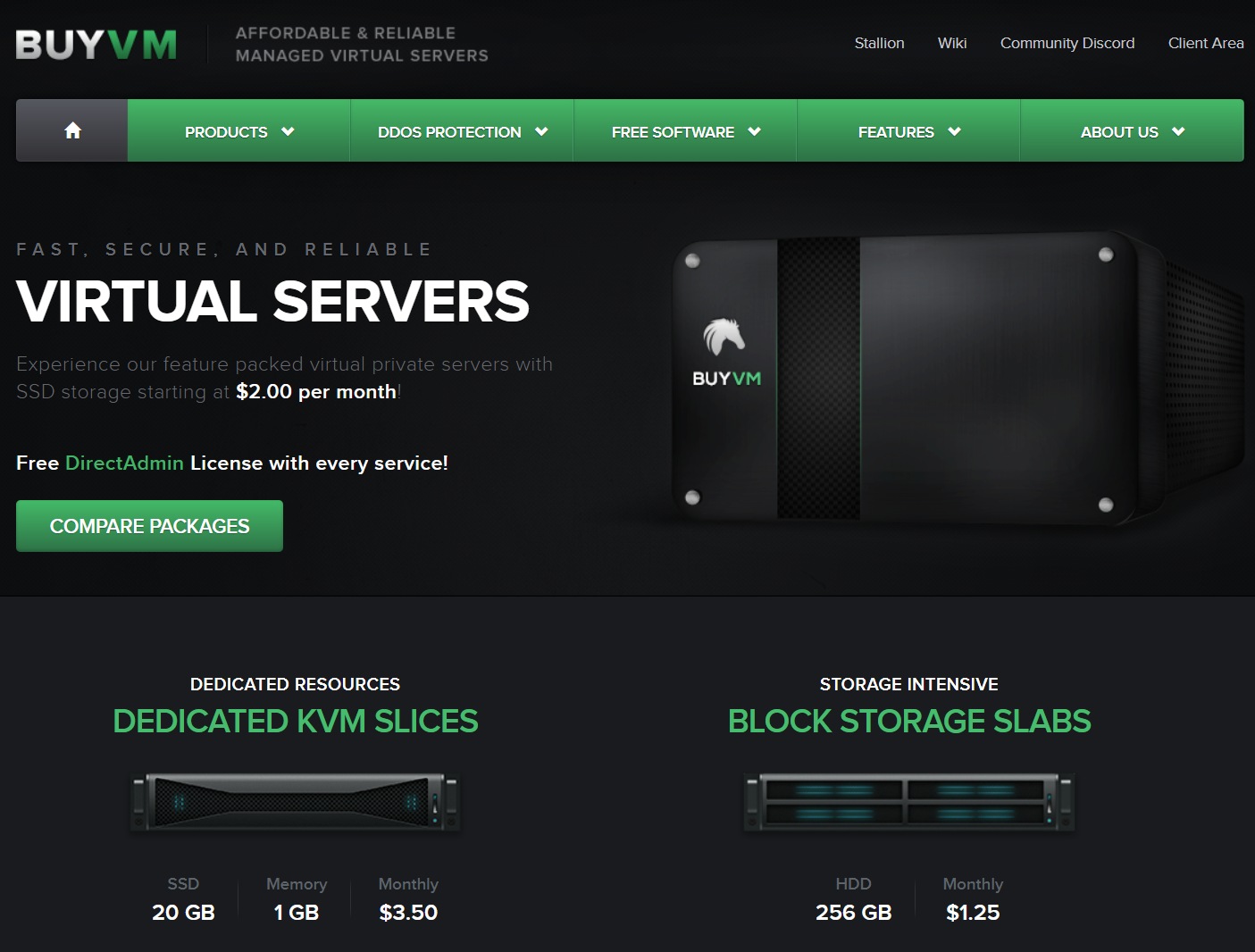This screenshot has width=1255, height=952.
Task: Open the About Us dropdown chevron
Action: [1178, 131]
